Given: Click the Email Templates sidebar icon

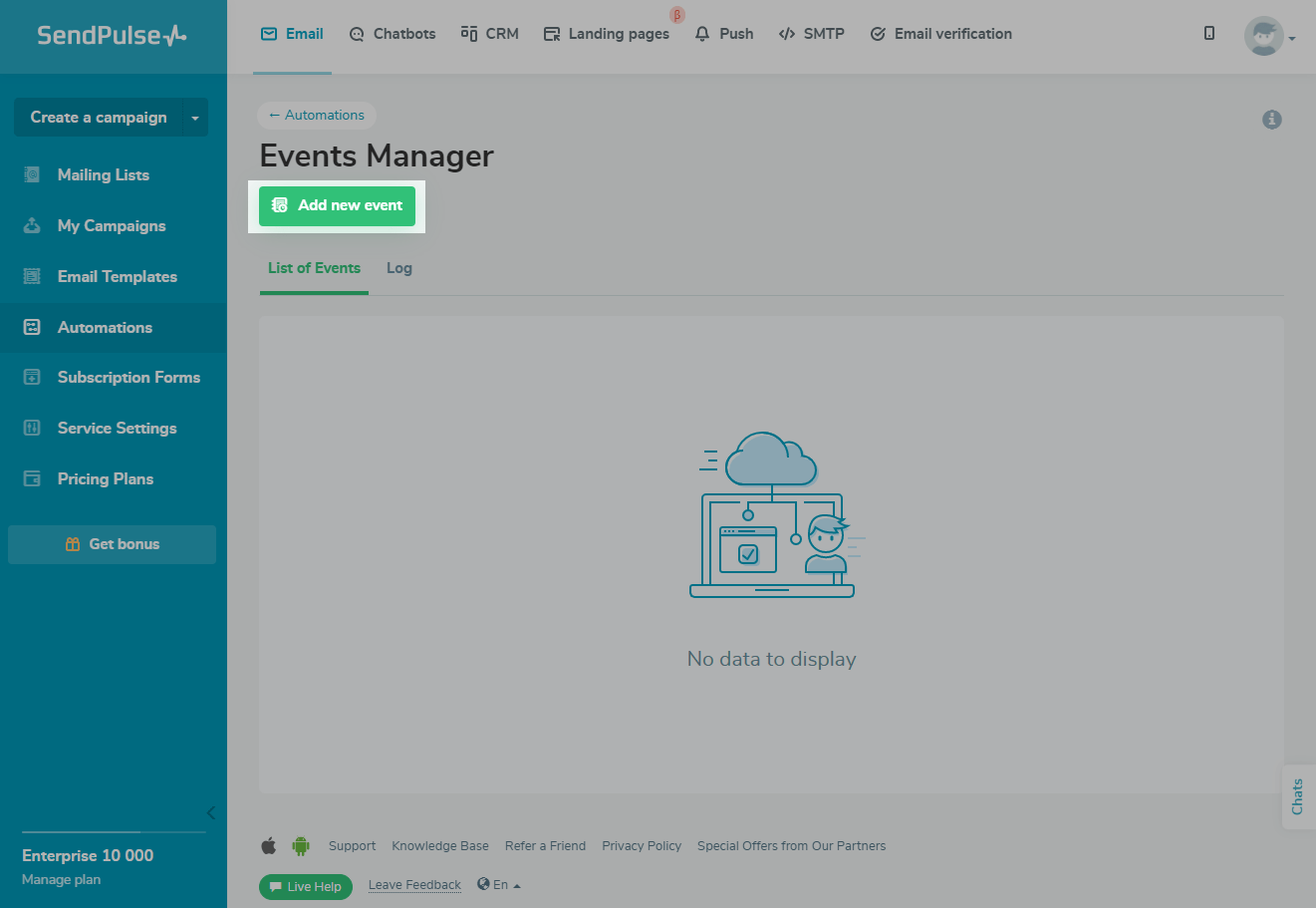Looking at the screenshot, I should click(x=32, y=277).
